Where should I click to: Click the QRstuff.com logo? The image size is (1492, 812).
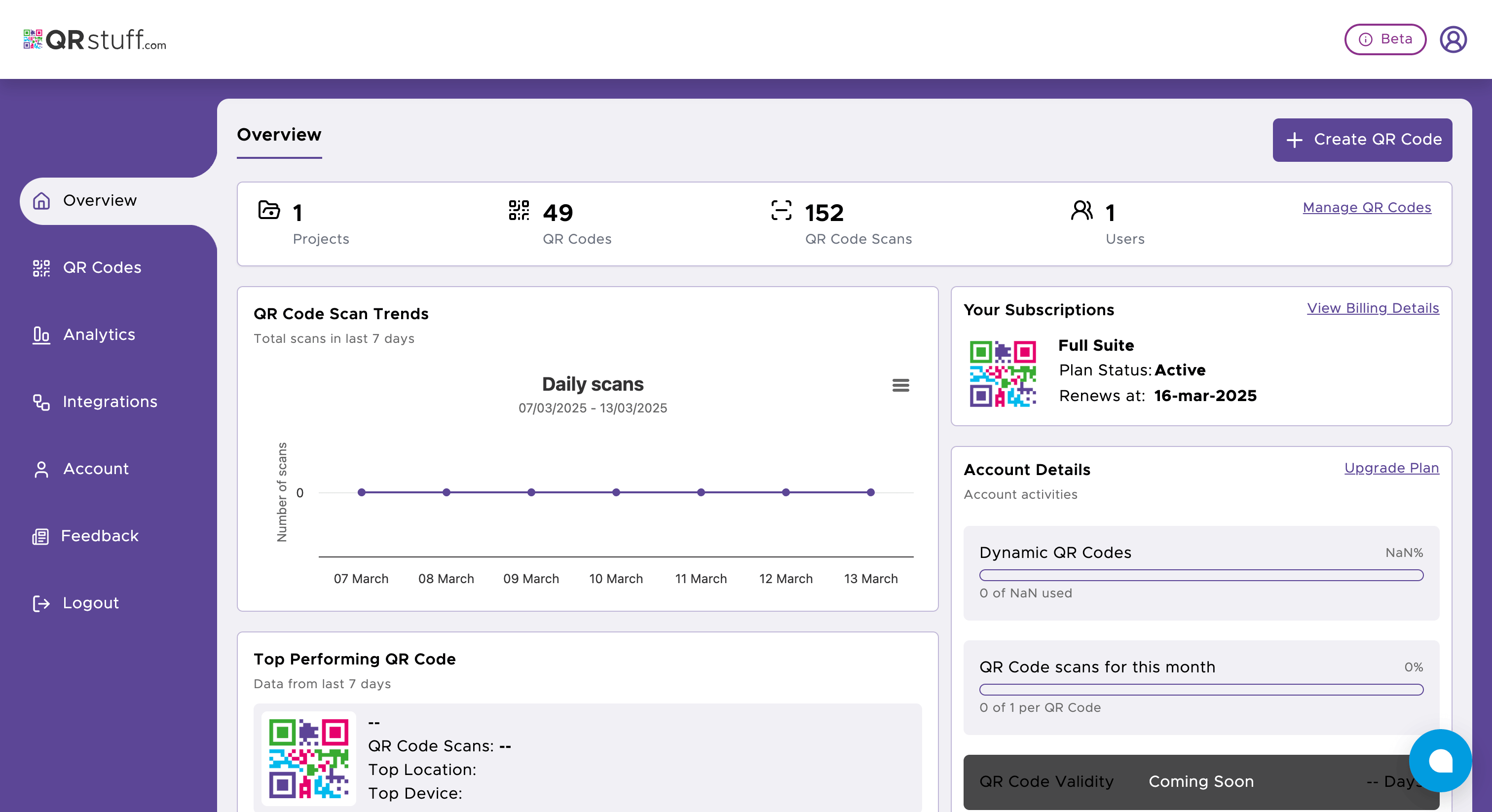pyautogui.click(x=95, y=39)
